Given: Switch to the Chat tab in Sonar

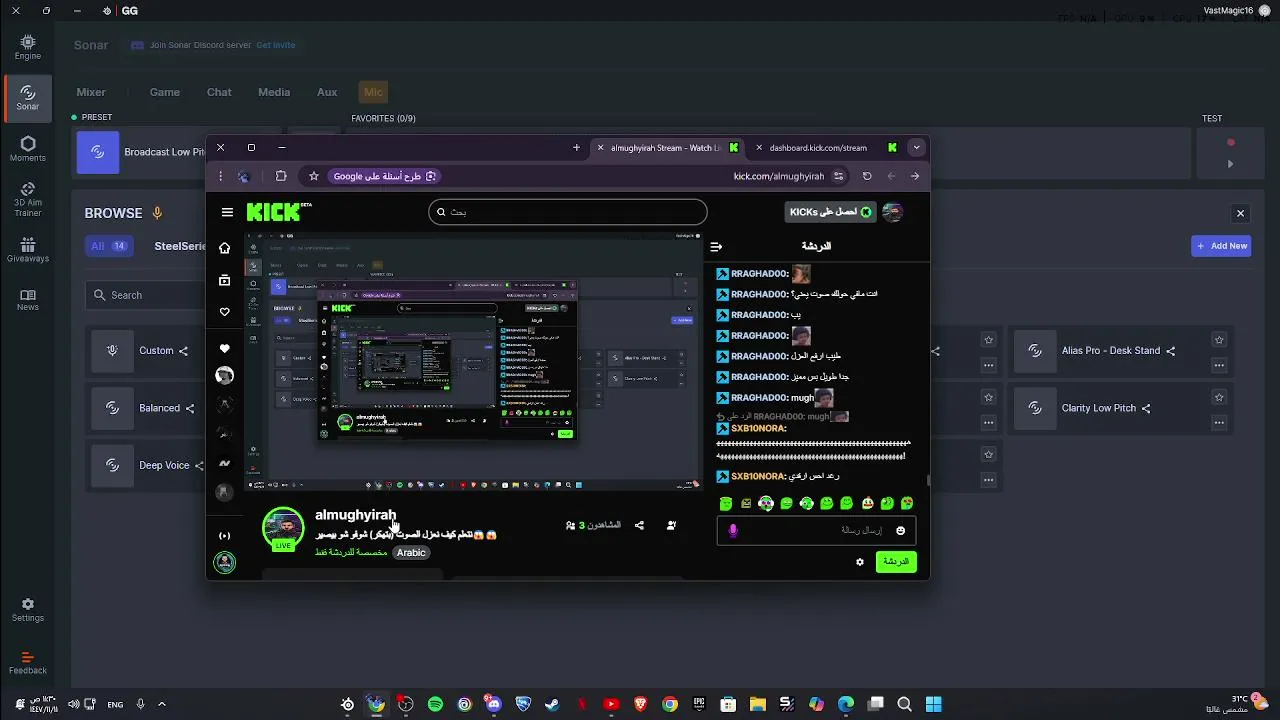Looking at the screenshot, I should pos(219,92).
